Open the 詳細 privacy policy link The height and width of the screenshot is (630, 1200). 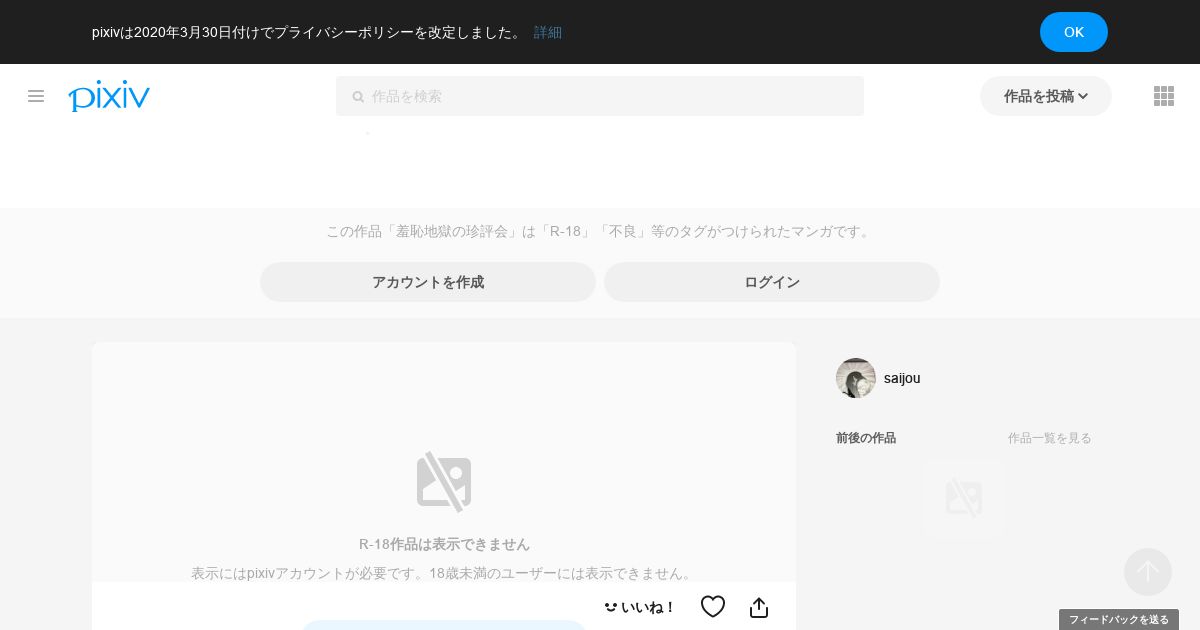click(x=548, y=32)
